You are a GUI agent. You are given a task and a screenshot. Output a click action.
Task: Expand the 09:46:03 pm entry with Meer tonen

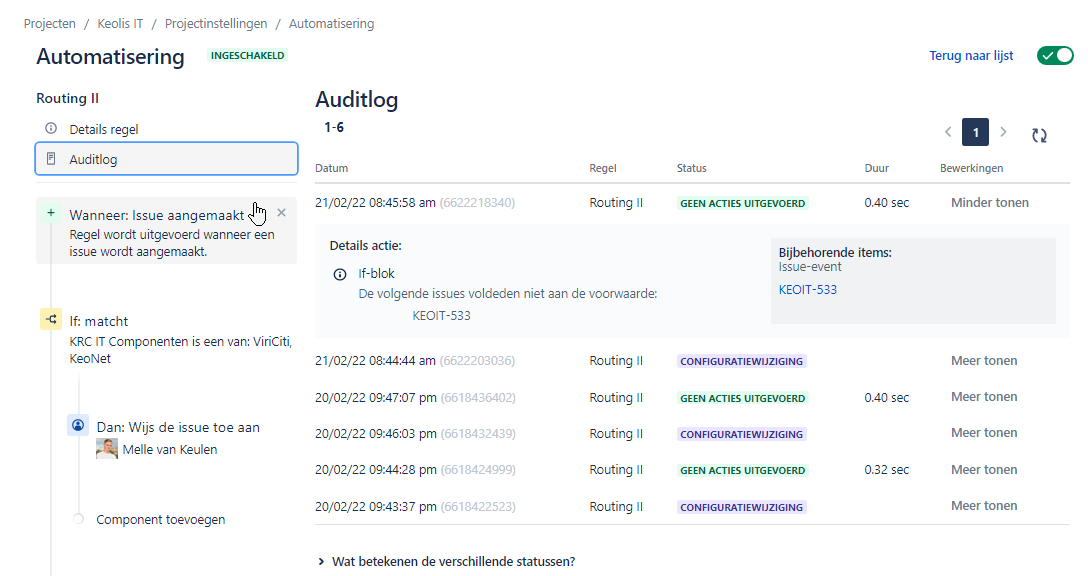[984, 433]
